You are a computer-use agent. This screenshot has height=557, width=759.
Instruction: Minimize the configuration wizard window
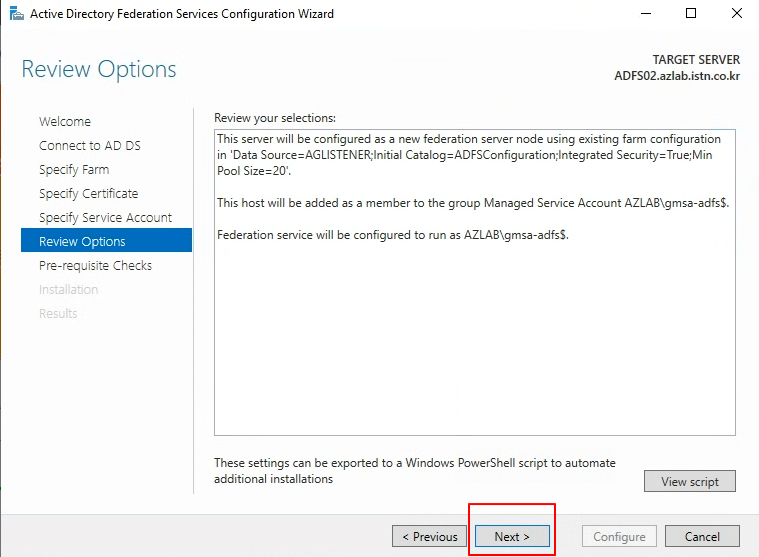pyautogui.click(x=646, y=14)
